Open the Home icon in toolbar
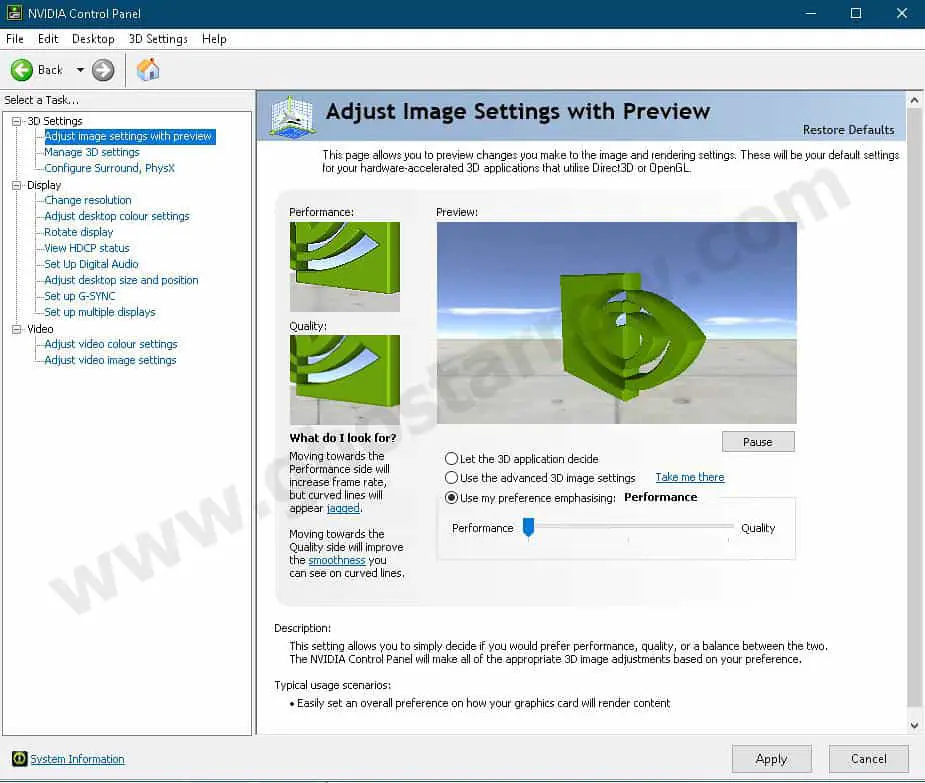 (x=148, y=70)
